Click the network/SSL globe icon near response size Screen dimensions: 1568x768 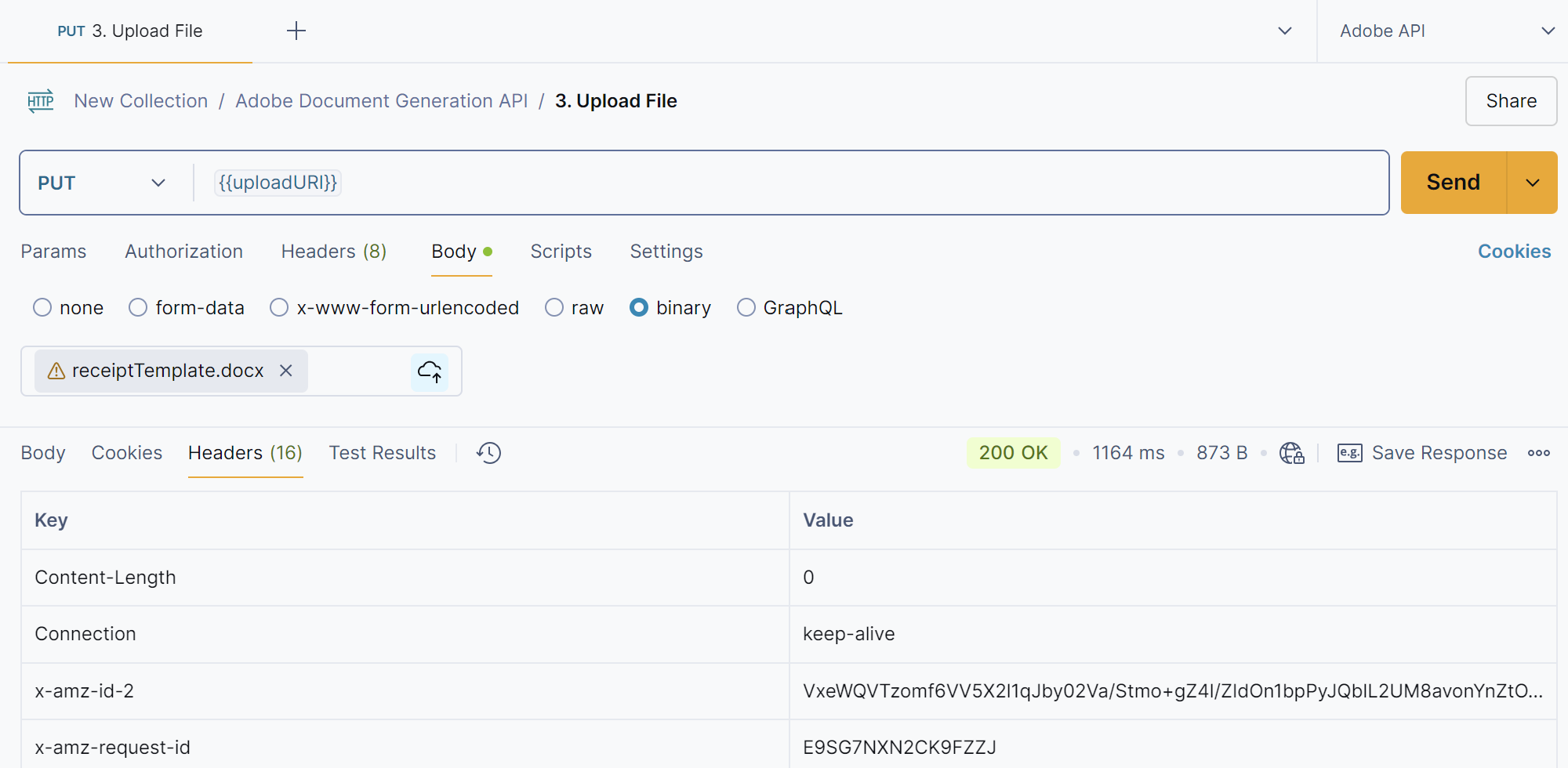[x=1291, y=452]
